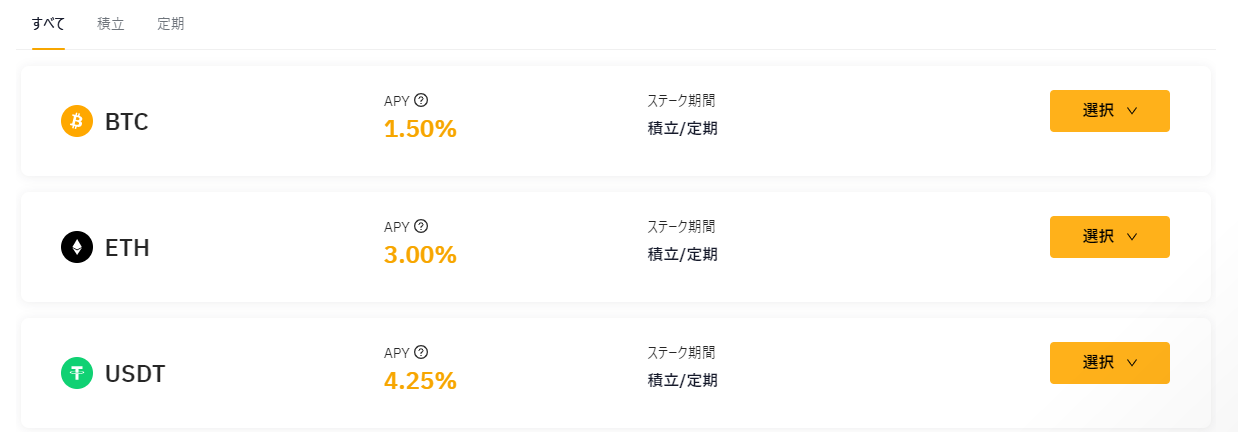This screenshot has height=432, width=1238.
Task: Click the USDT coin name
Action: pyautogui.click(x=135, y=374)
